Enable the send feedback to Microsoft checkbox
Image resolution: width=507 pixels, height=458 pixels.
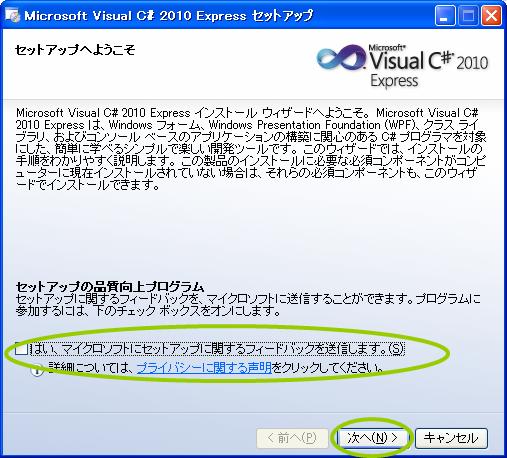22,349
